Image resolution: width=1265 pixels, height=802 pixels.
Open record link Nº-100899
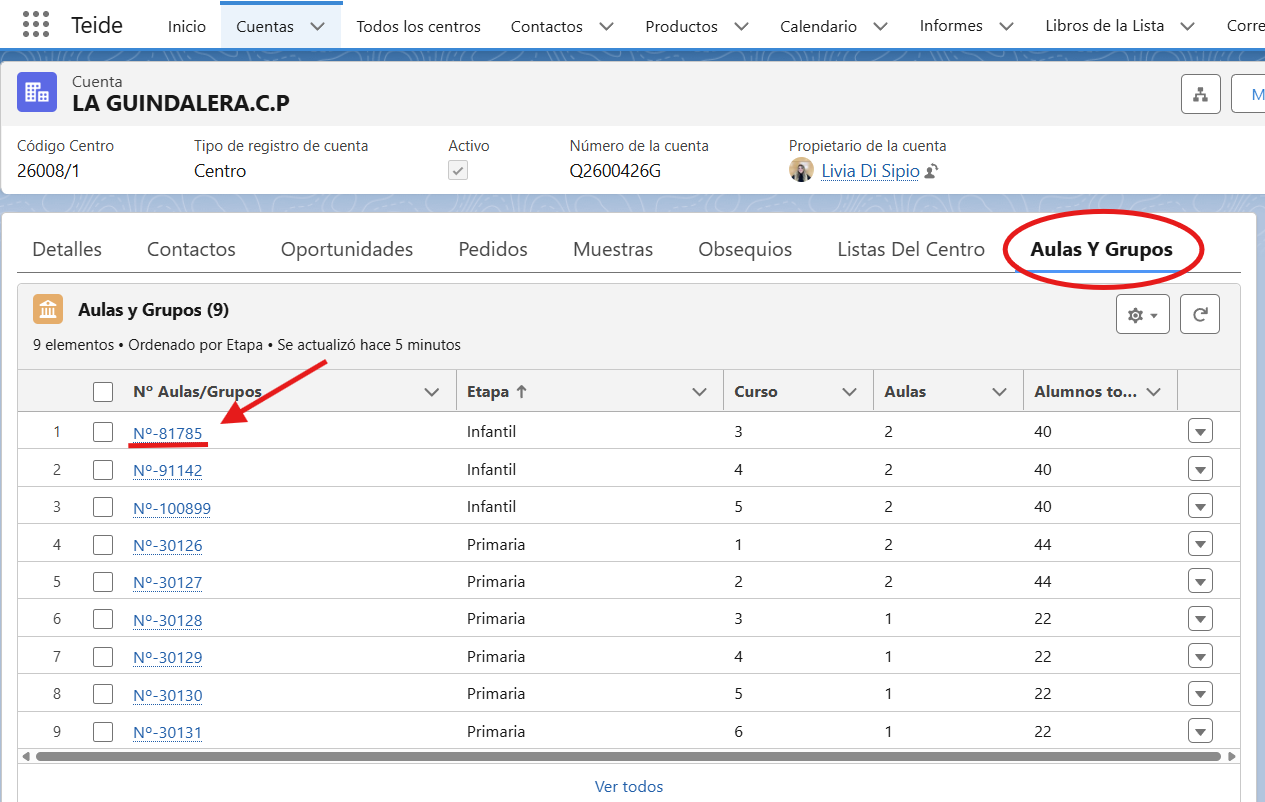click(172, 508)
